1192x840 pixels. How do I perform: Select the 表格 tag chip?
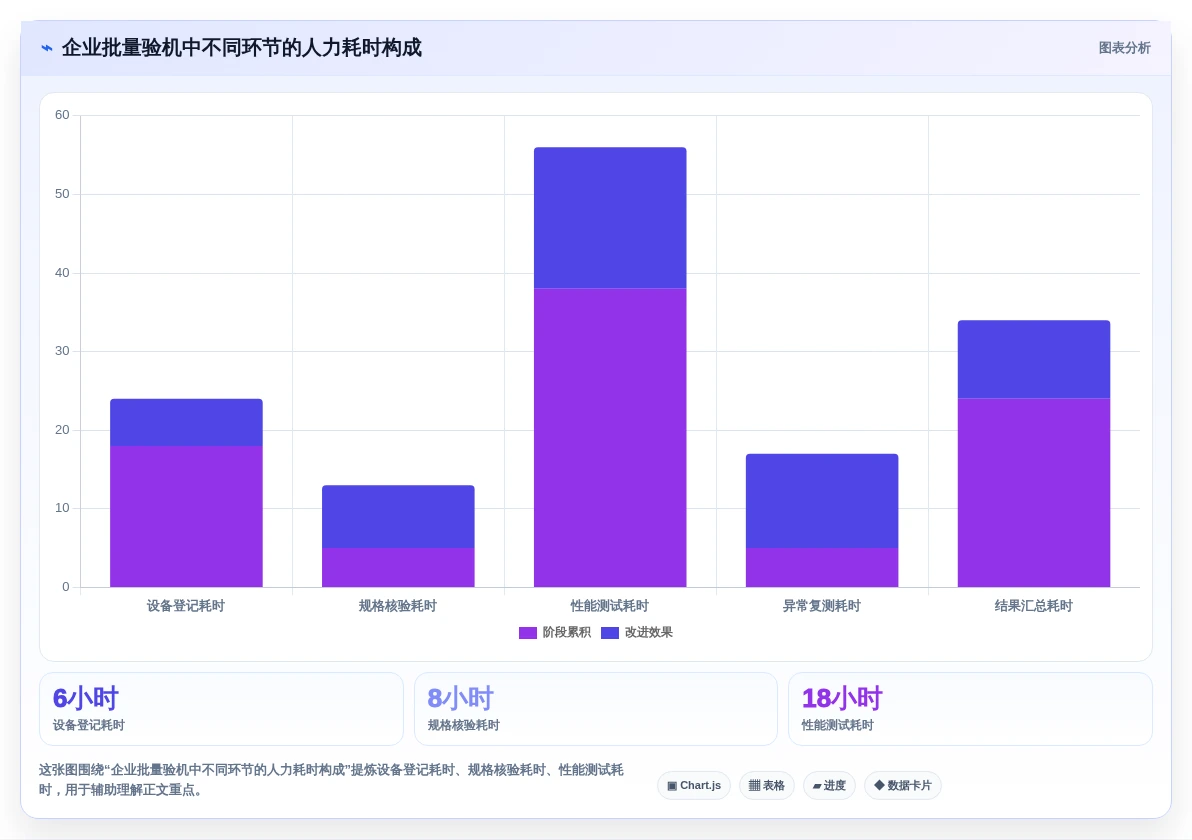point(766,785)
